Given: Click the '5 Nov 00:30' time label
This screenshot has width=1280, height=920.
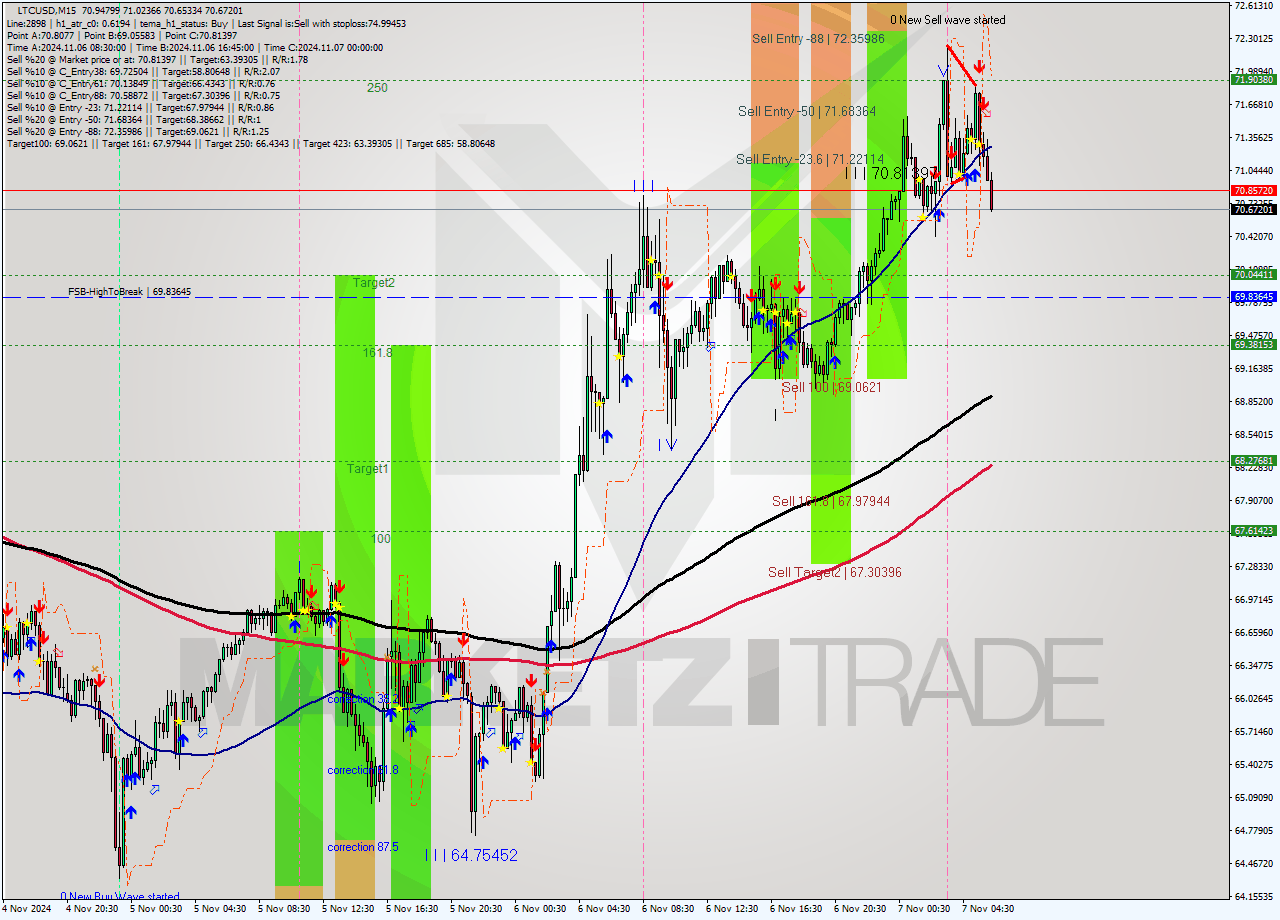Looking at the screenshot, I should pyautogui.click(x=156, y=909).
